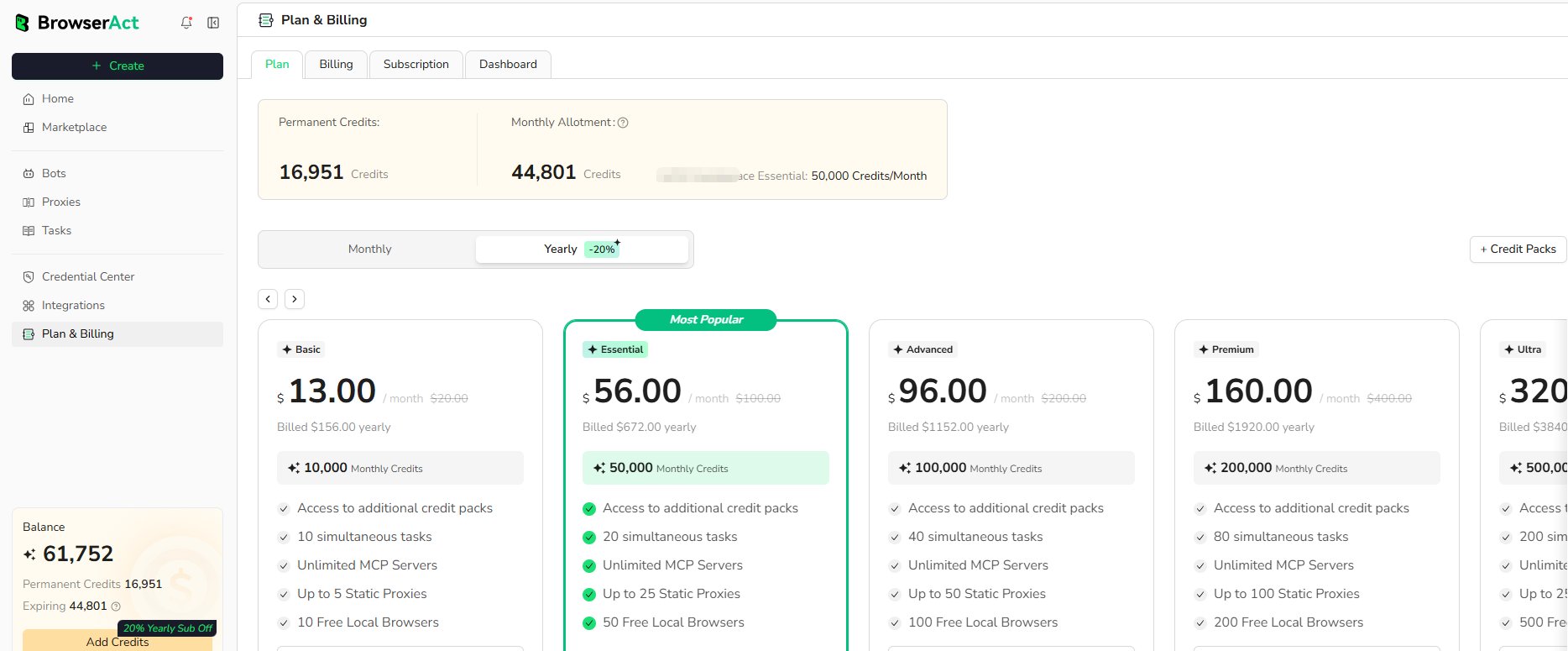Click the Essential plan badge

coord(615,349)
